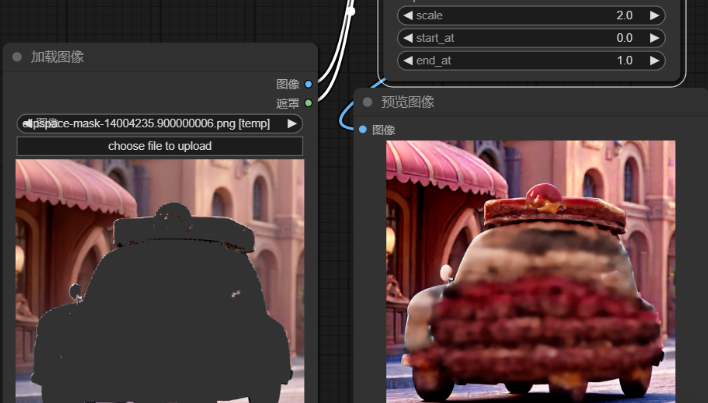This screenshot has width=708, height=403.
Task: Click the scale value field showing 2.0
Action: [x=531, y=15]
